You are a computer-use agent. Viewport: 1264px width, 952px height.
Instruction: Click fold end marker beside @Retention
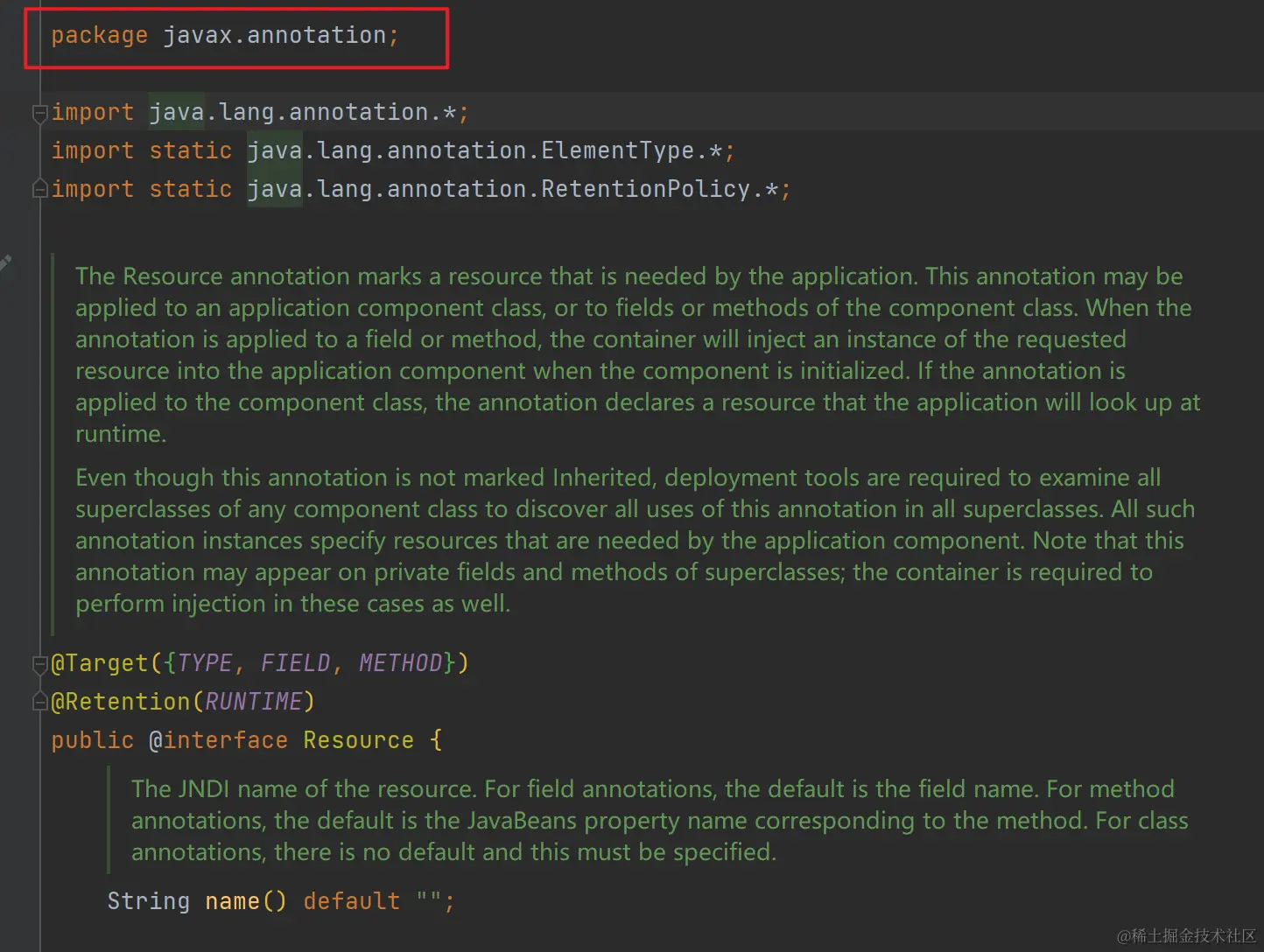[39, 702]
